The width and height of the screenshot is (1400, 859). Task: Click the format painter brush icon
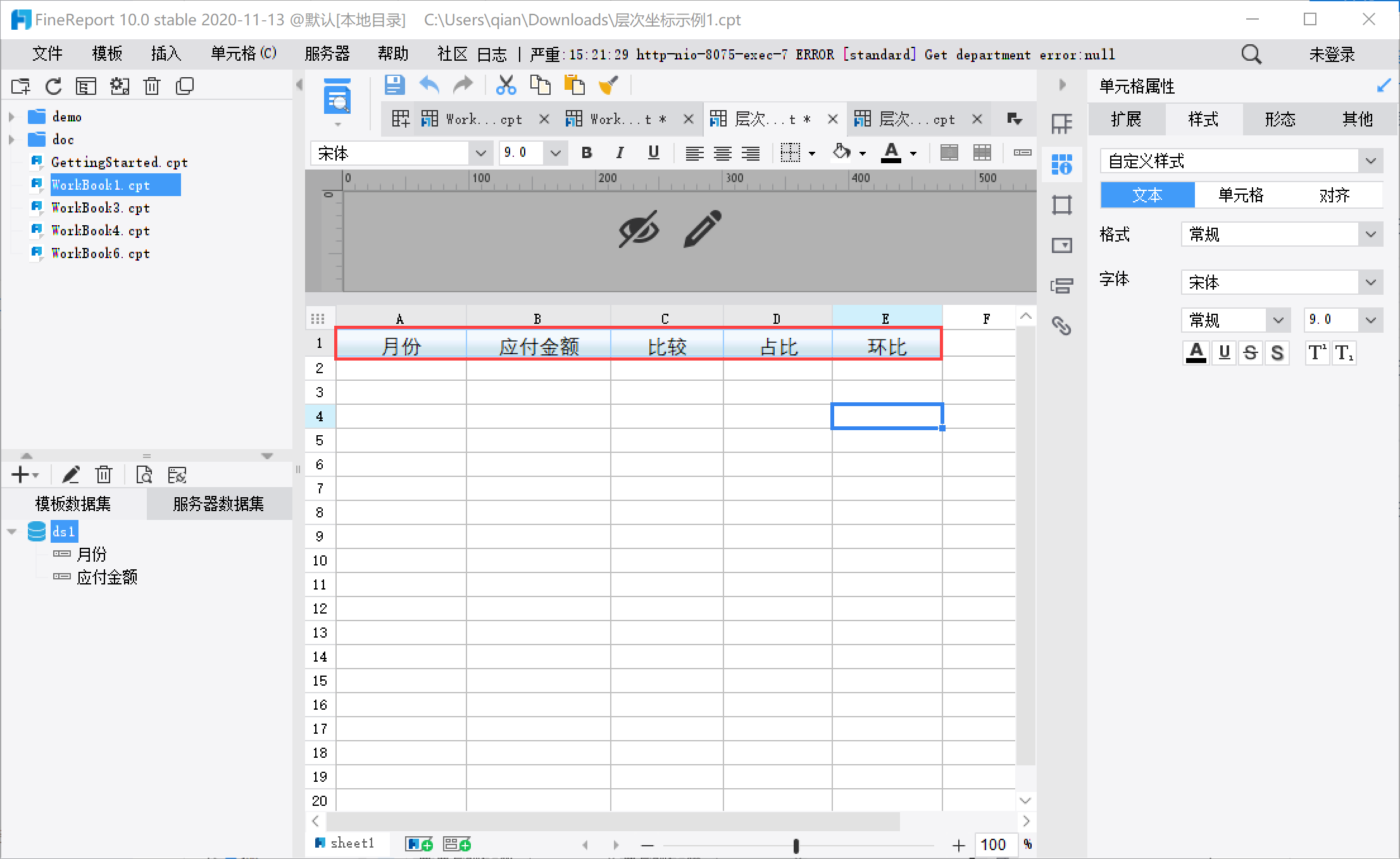point(608,85)
